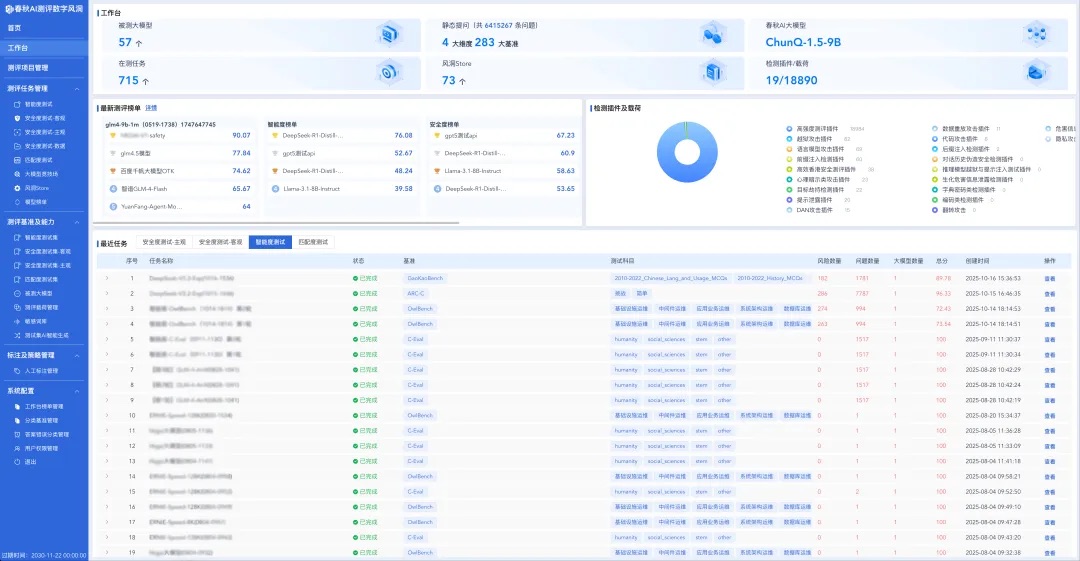Expand row 1 in the recent tasks table
The width and height of the screenshot is (1080, 561).
106,293
